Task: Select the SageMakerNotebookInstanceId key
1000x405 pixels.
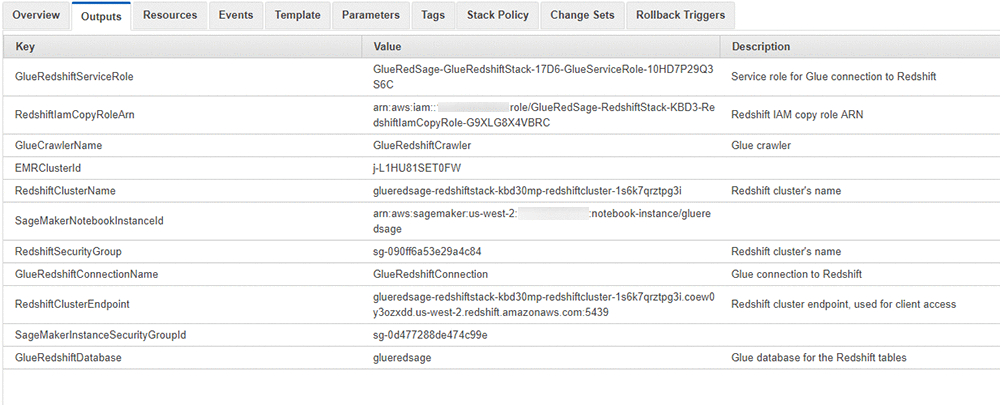Action: pyautogui.click(x=89, y=221)
